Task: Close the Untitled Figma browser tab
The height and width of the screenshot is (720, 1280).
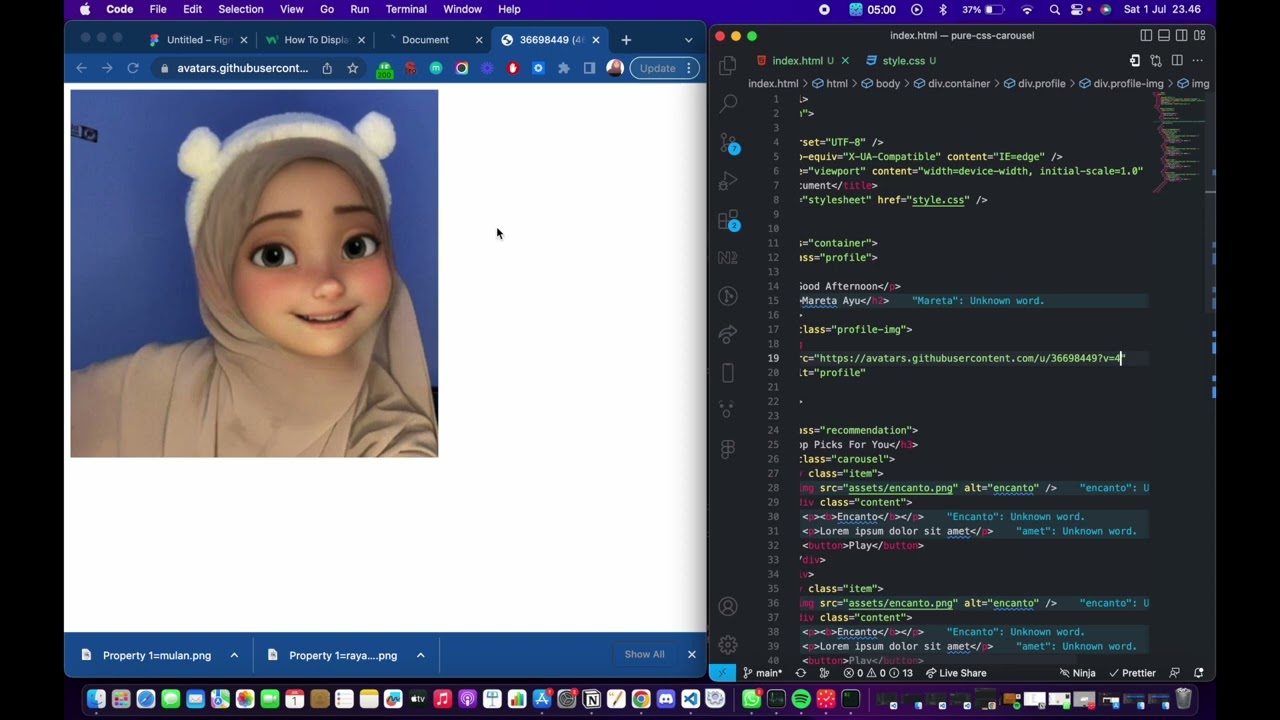Action: [x=244, y=40]
